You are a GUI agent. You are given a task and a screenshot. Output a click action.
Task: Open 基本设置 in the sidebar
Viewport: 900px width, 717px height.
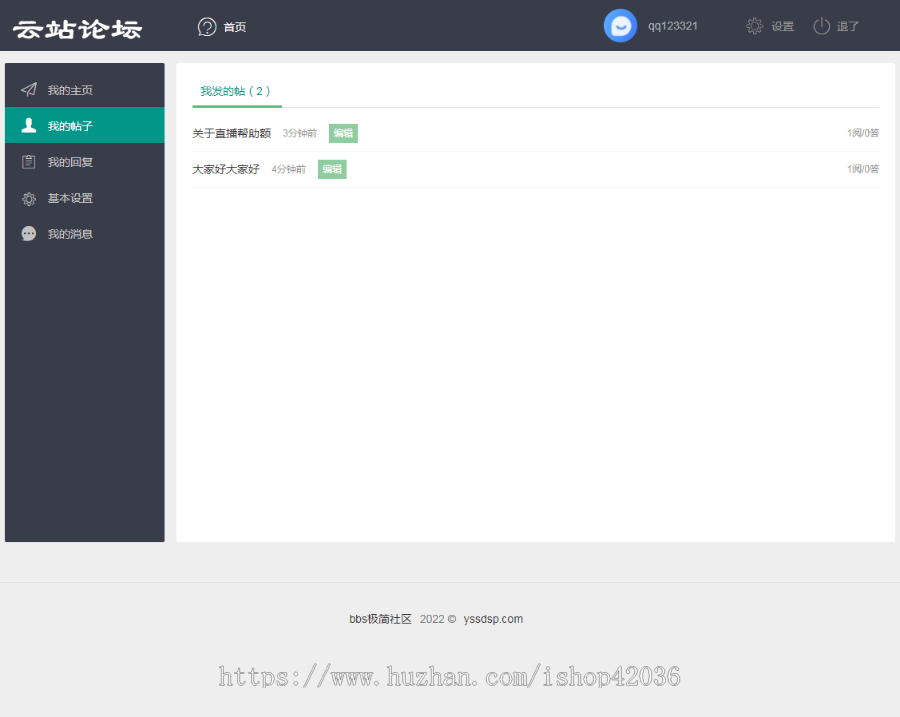tap(84, 198)
